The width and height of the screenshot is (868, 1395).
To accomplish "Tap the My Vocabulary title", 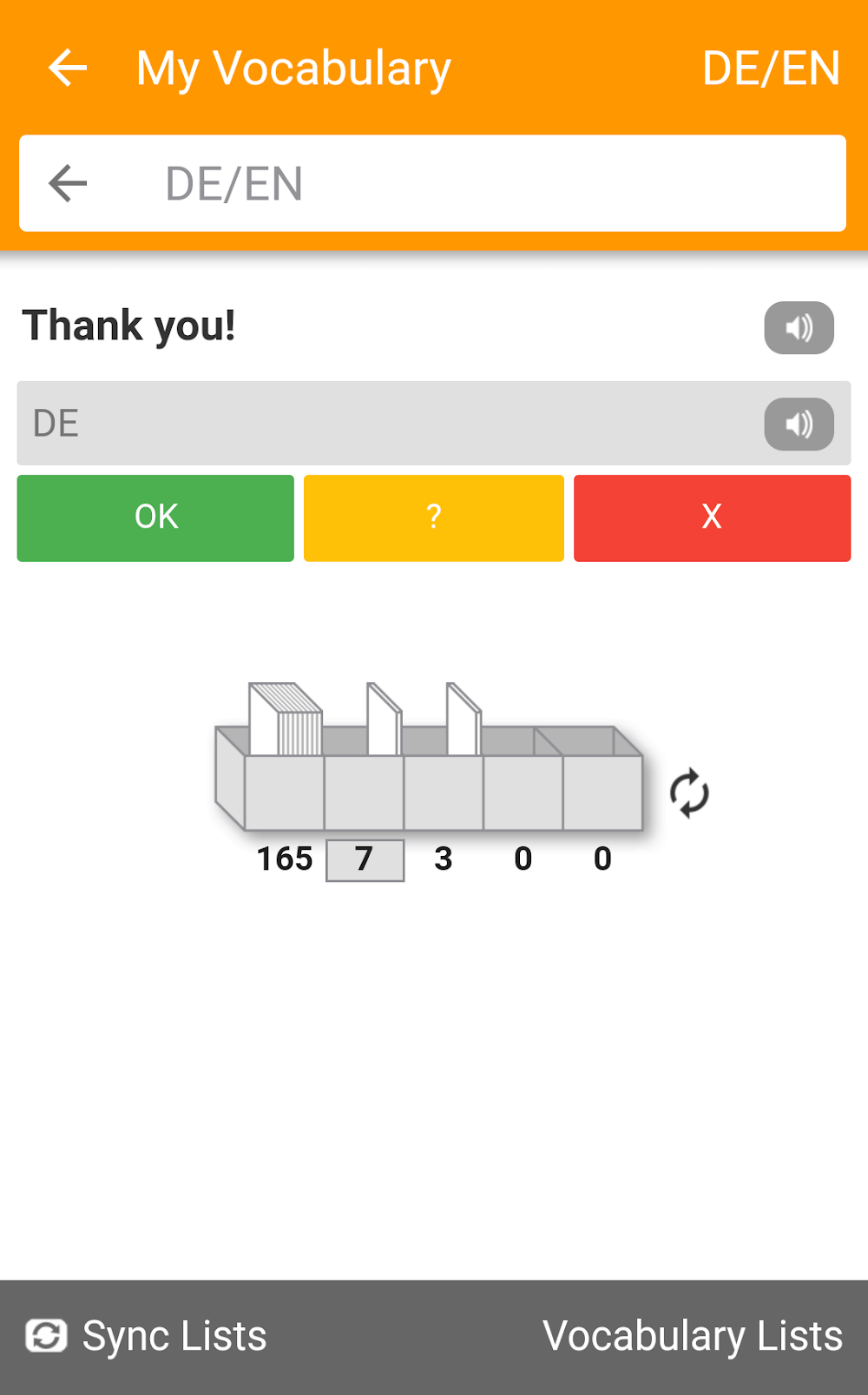I will (x=293, y=68).
